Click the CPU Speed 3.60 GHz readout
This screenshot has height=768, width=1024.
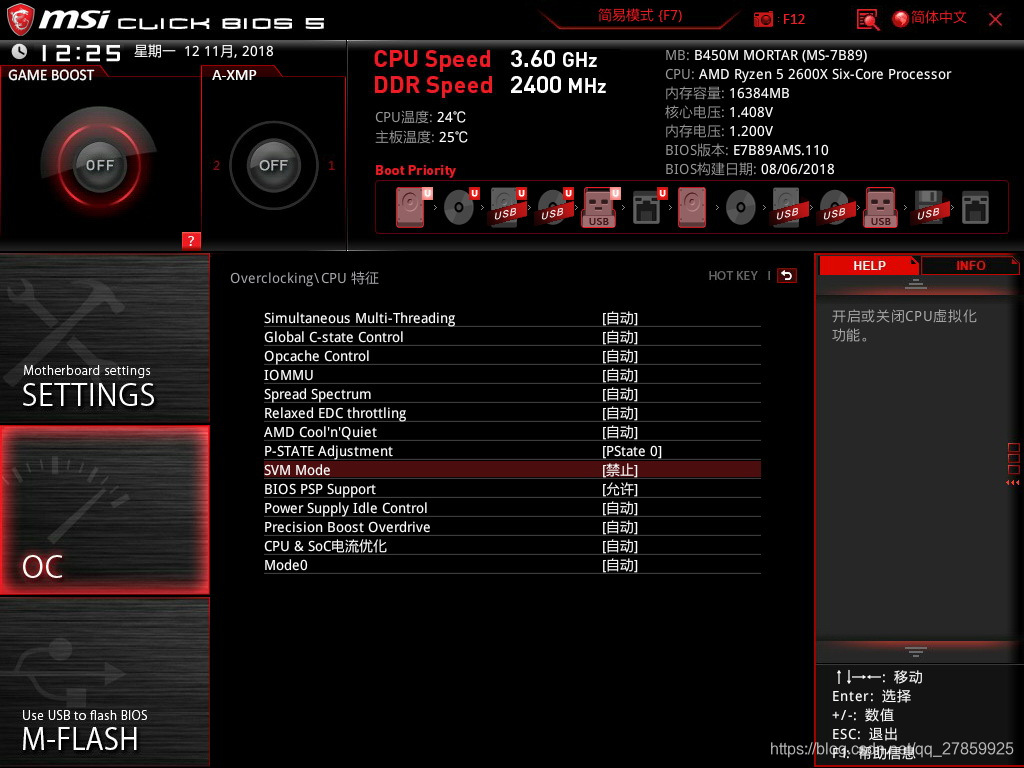(x=485, y=59)
